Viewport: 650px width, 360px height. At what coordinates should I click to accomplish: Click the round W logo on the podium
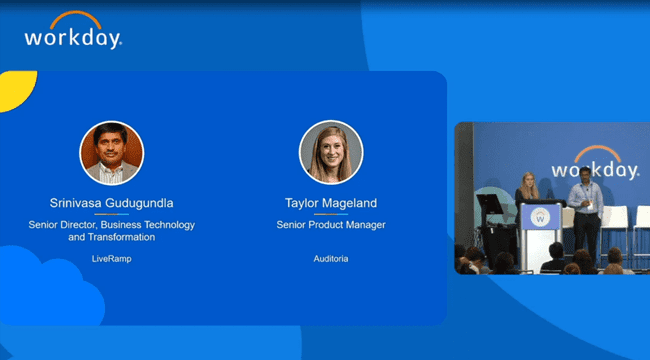pos(540,217)
